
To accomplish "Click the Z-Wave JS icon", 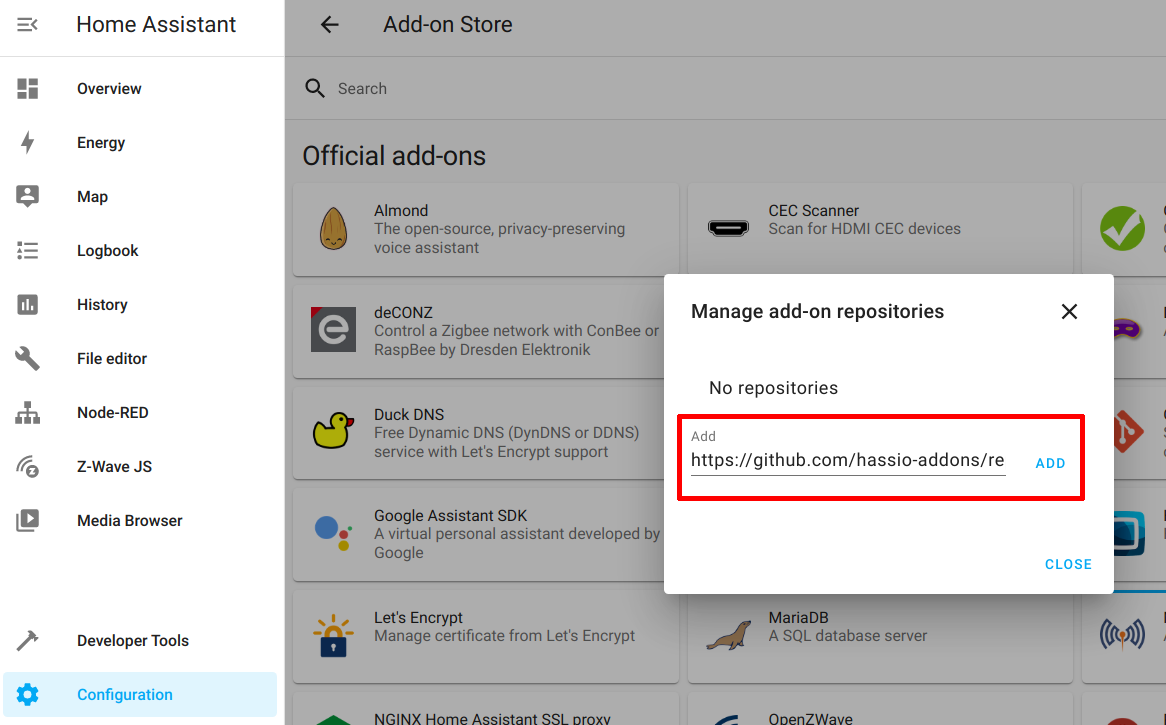I will click(x=28, y=466).
